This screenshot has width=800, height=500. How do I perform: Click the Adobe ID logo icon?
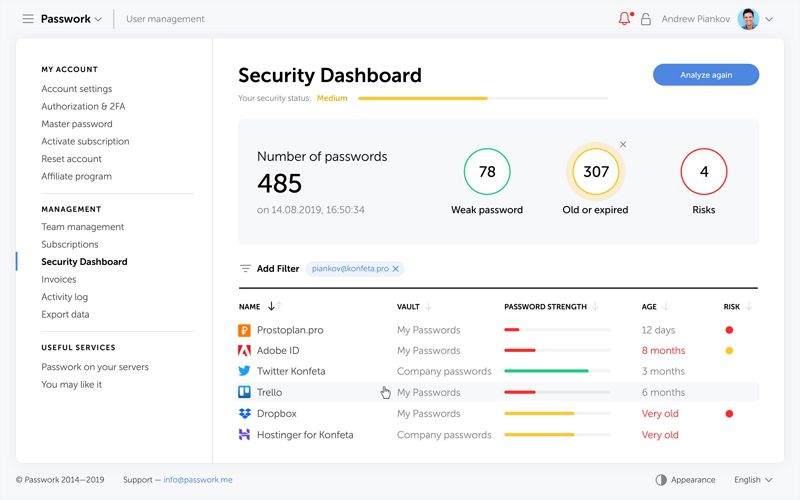click(x=245, y=351)
